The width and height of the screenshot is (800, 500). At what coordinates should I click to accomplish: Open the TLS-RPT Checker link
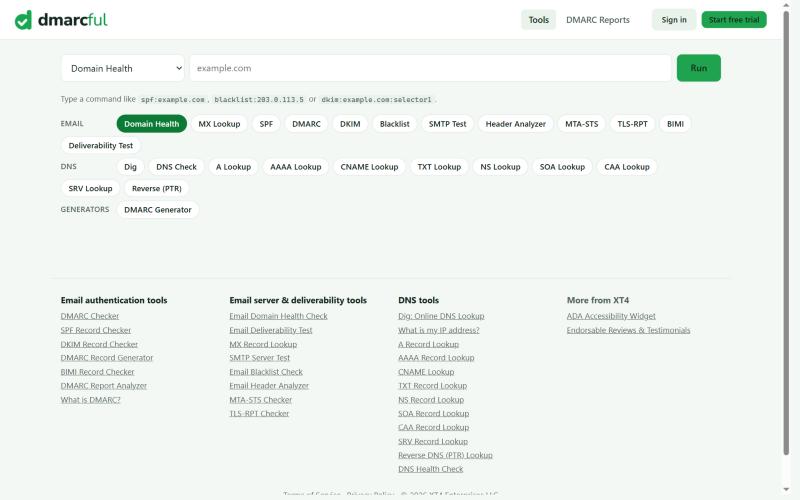pos(259,414)
